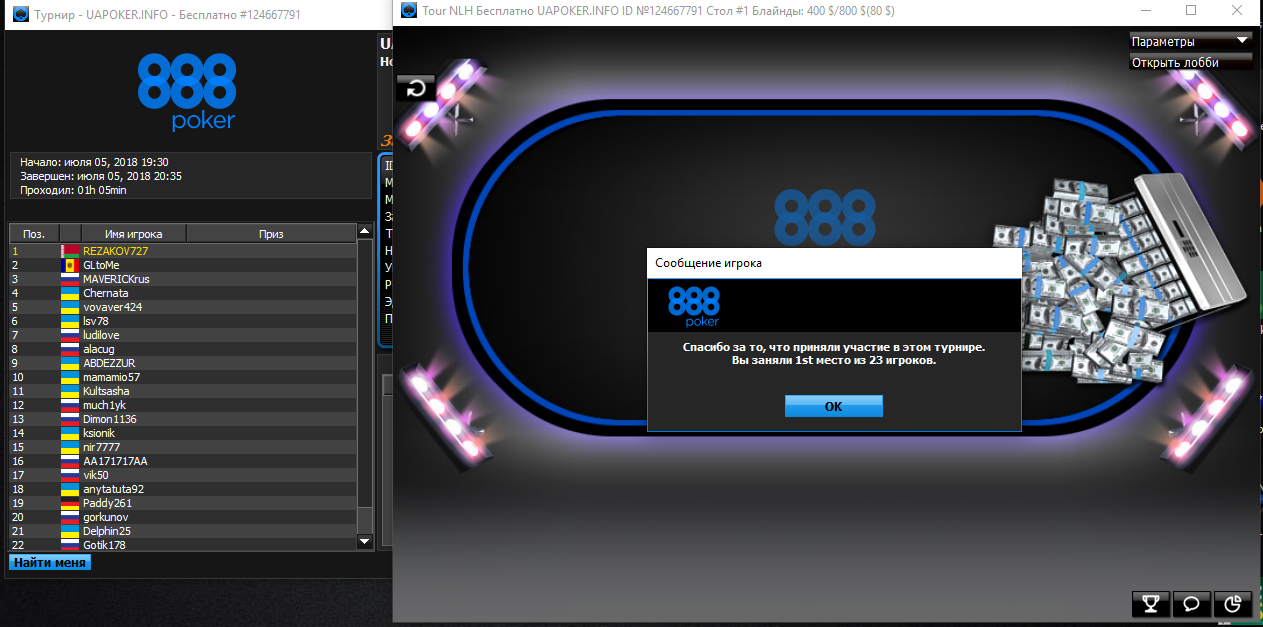Select player row much1yk
Screen dimensions: 1263x627
tap(183, 405)
